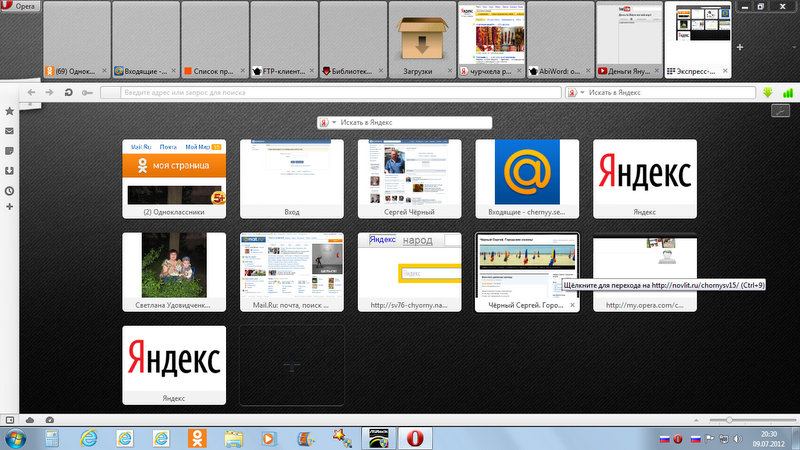Switch to the Входящие tab

(x=146, y=40)
